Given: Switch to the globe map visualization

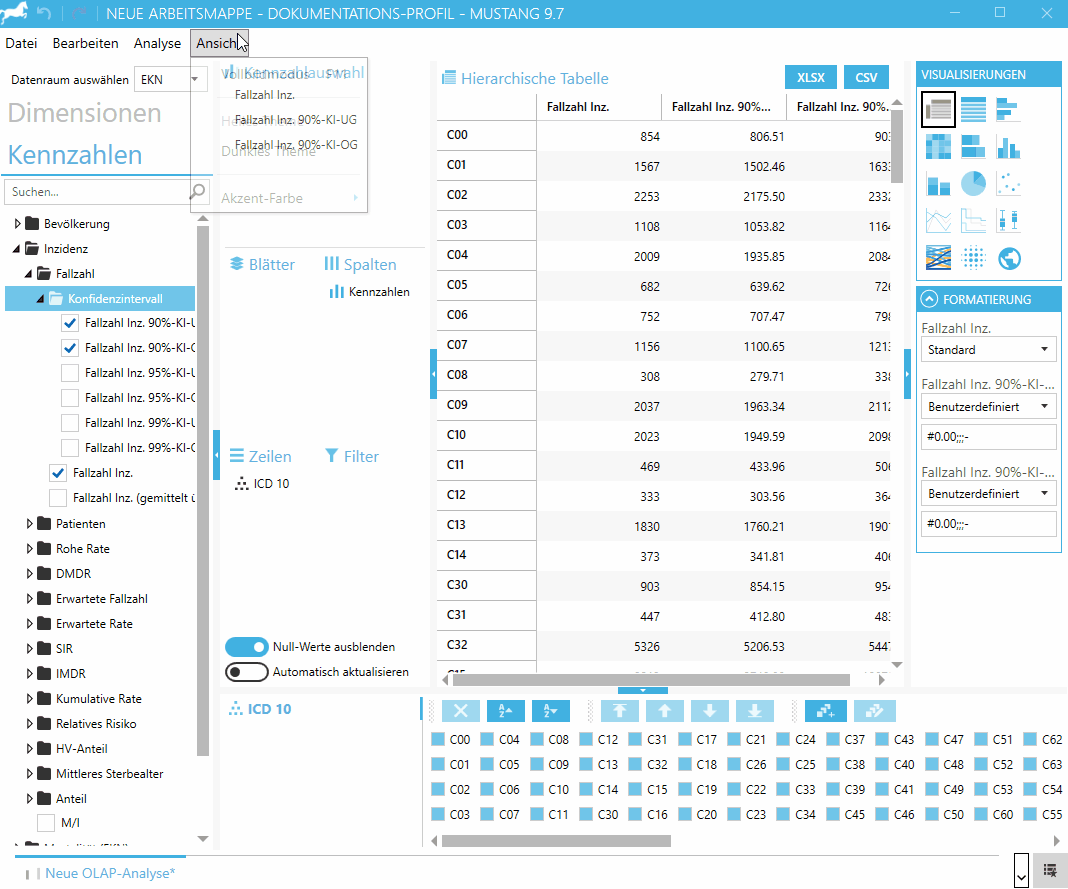Looking at the screenshot, I should pos(1009,258).
